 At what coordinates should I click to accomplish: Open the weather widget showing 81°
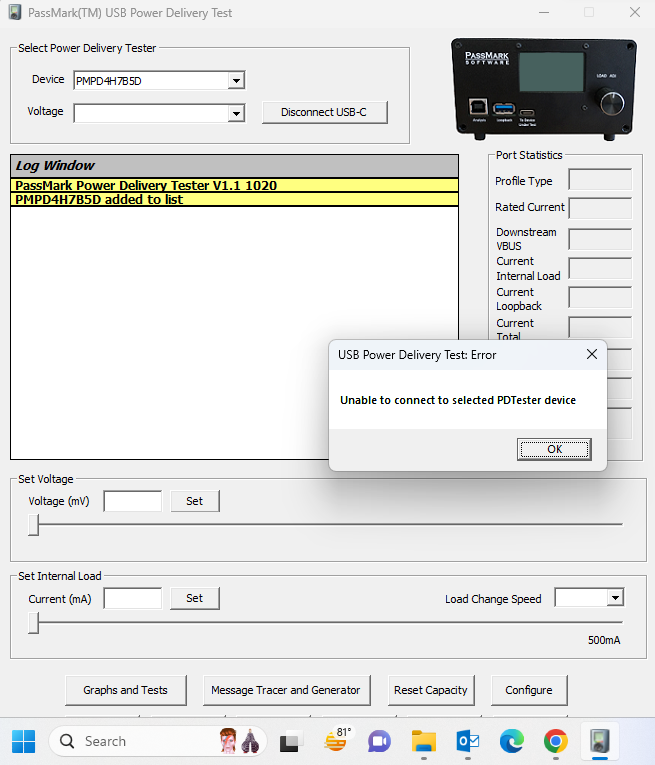point(337,741)
